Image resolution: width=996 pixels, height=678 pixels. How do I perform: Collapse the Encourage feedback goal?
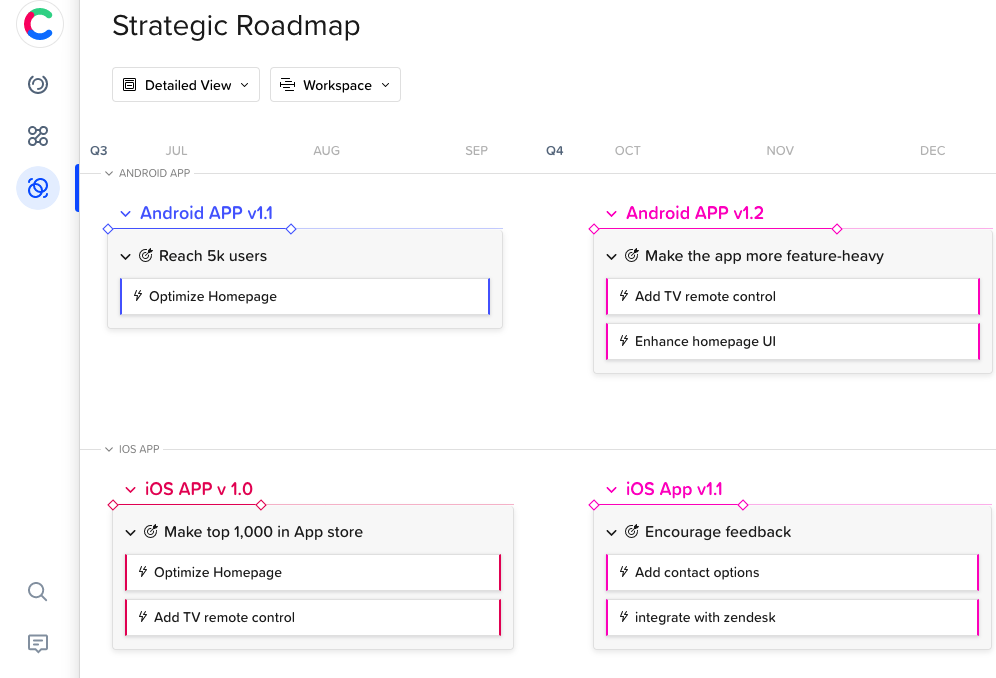(612, 532)
